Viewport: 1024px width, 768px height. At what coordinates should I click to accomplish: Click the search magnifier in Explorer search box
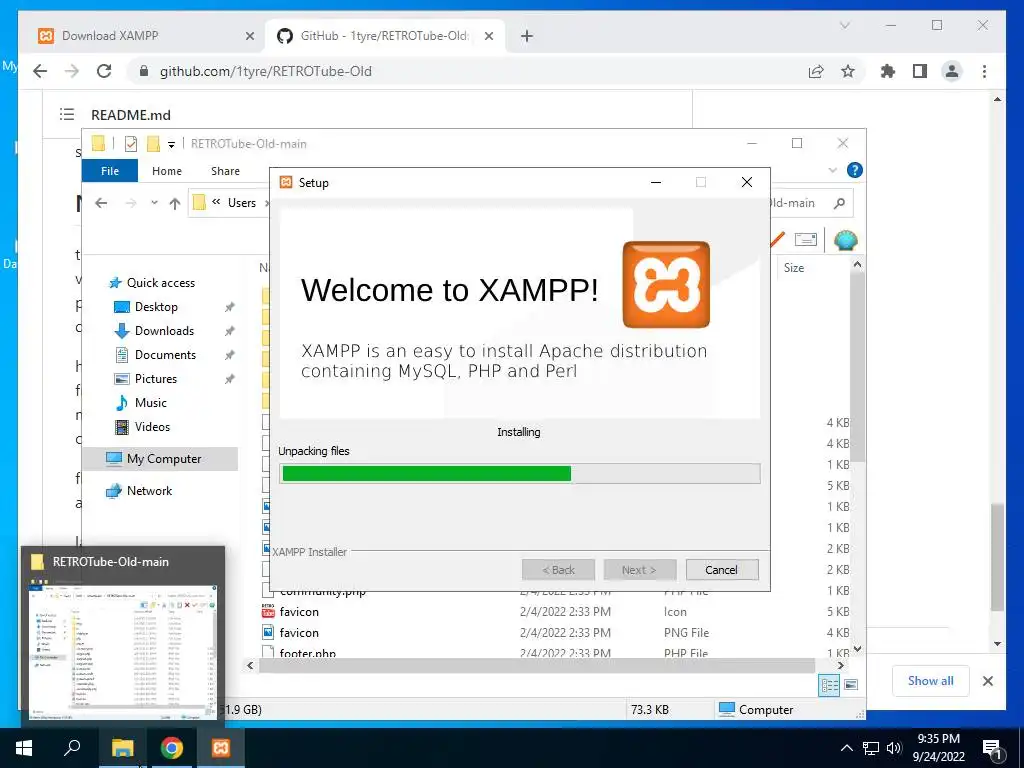(x=839, y=203)
